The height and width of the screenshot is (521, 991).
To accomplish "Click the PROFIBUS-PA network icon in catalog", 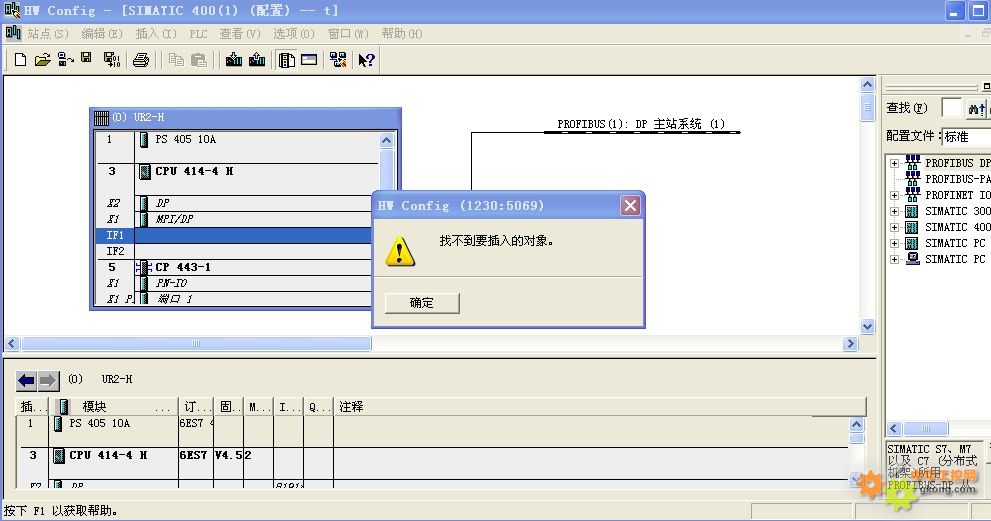I will click(912, 179).
